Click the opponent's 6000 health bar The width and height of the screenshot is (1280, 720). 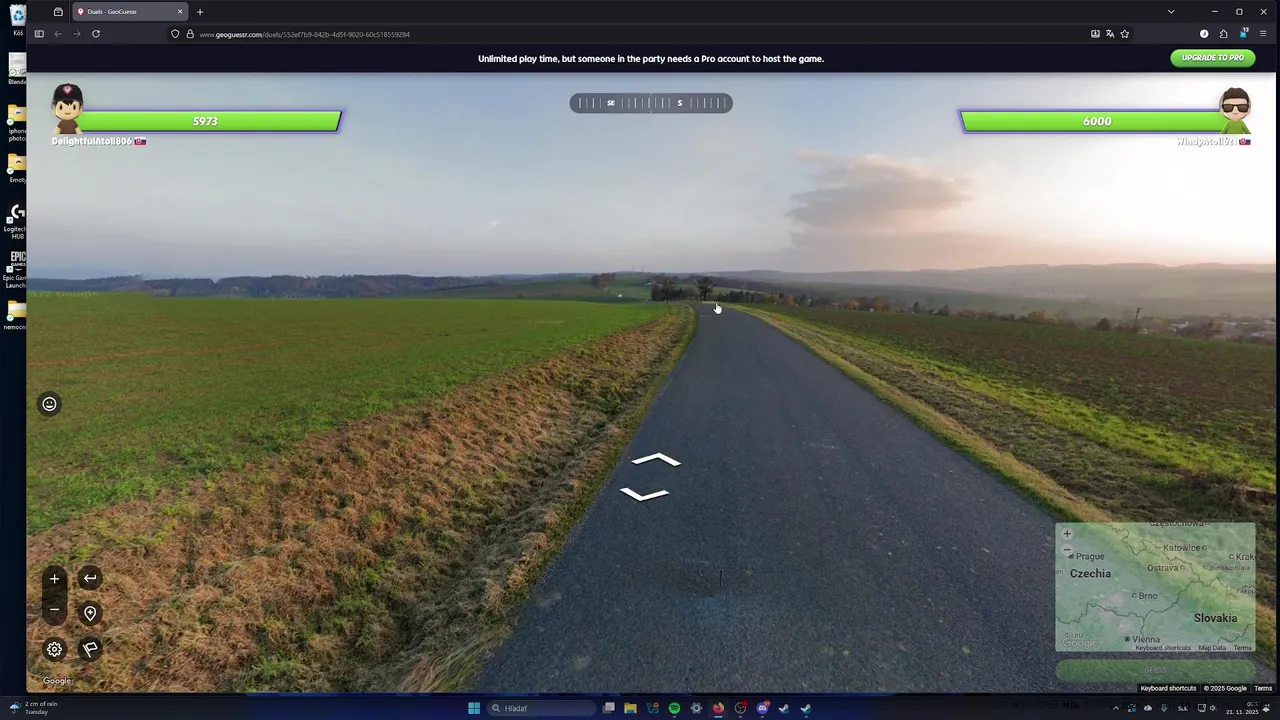(1096, 121)
